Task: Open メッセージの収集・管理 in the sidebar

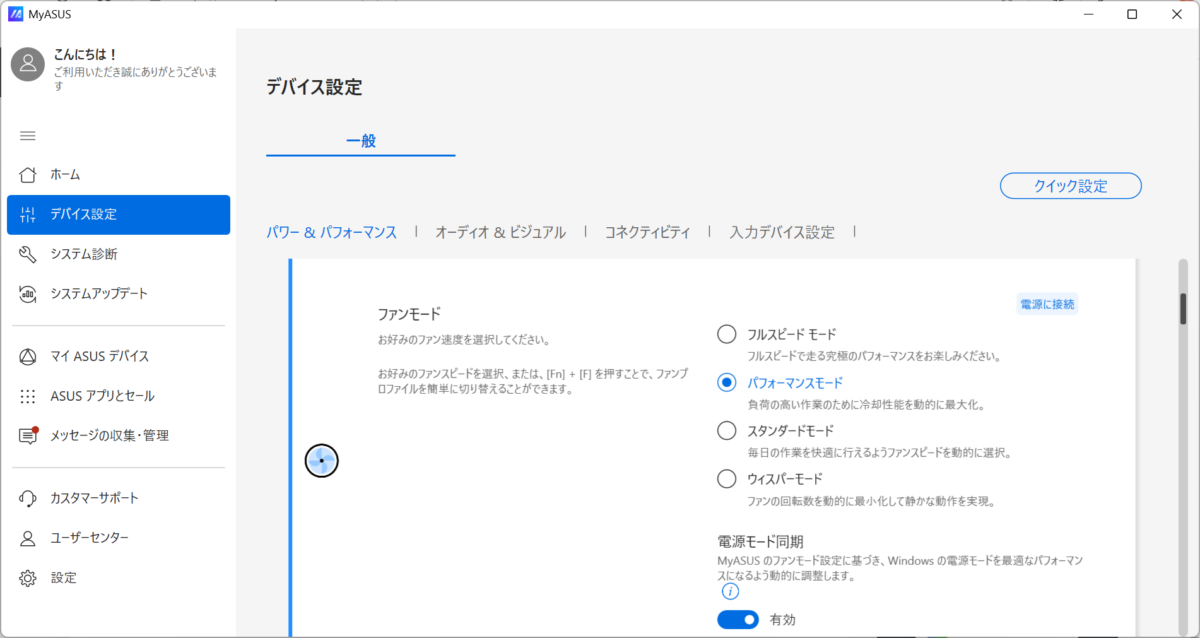Action: click(118, 436)
